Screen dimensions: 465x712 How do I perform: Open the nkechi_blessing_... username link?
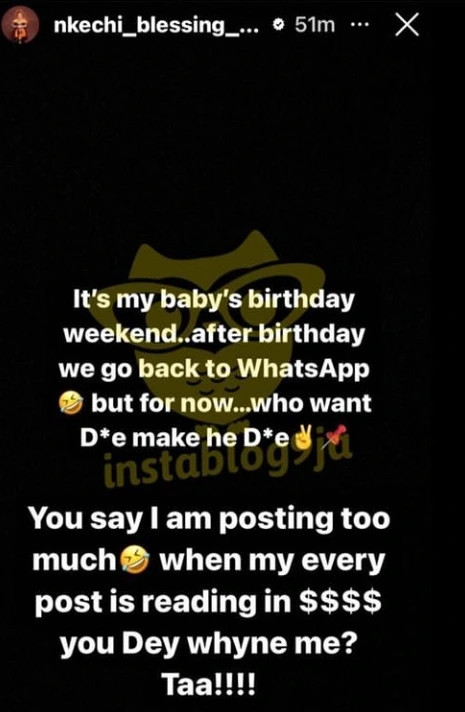coord(157,26)
